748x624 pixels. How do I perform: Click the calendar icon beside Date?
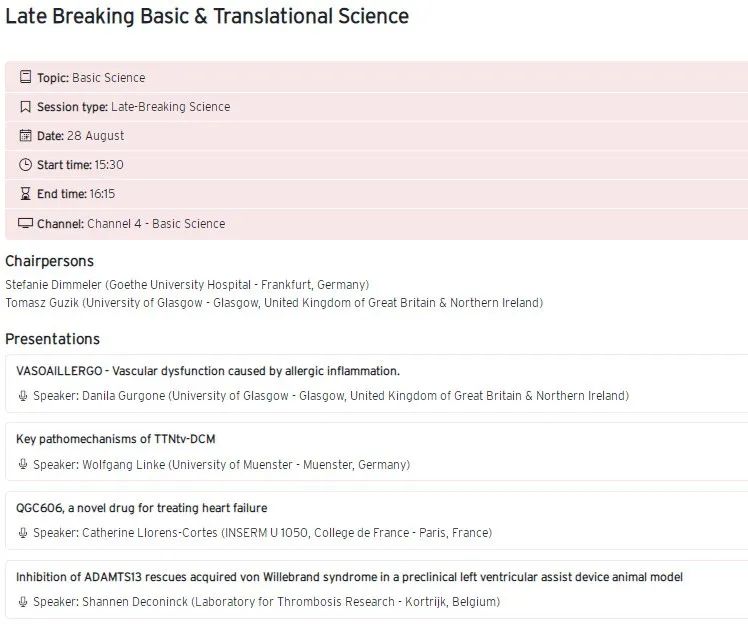25,136
